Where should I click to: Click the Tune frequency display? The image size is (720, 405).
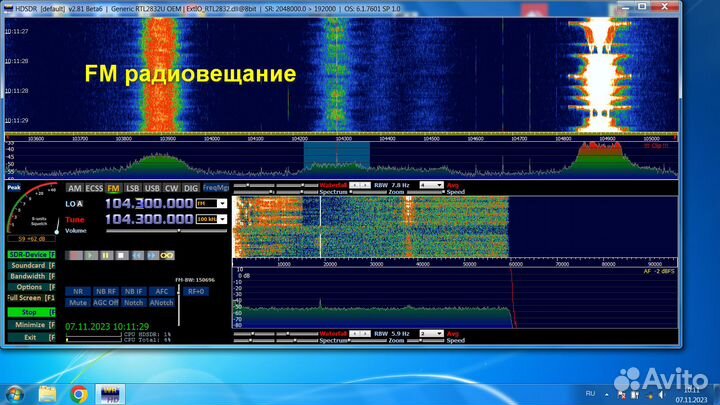coord(149,219)
